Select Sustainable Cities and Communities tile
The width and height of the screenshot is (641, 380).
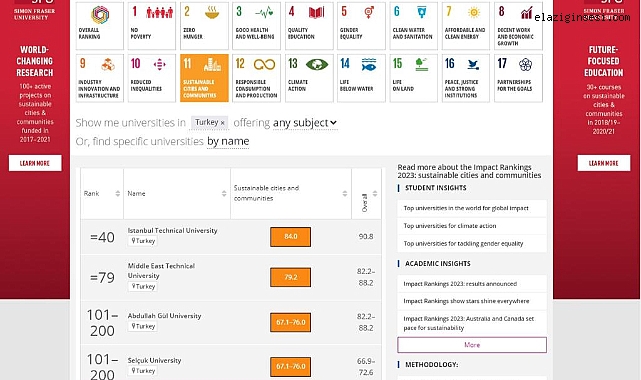pos(204,78)
